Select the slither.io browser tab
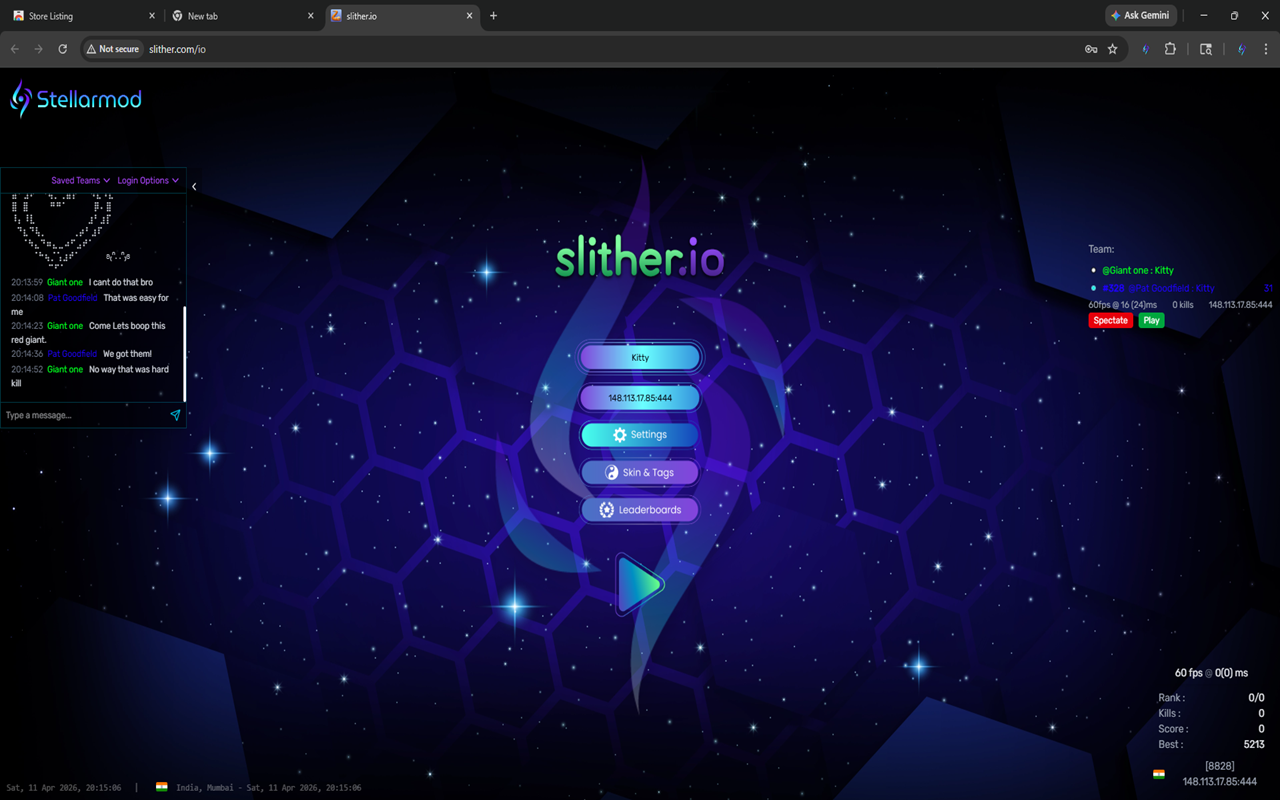 (402, 16)
